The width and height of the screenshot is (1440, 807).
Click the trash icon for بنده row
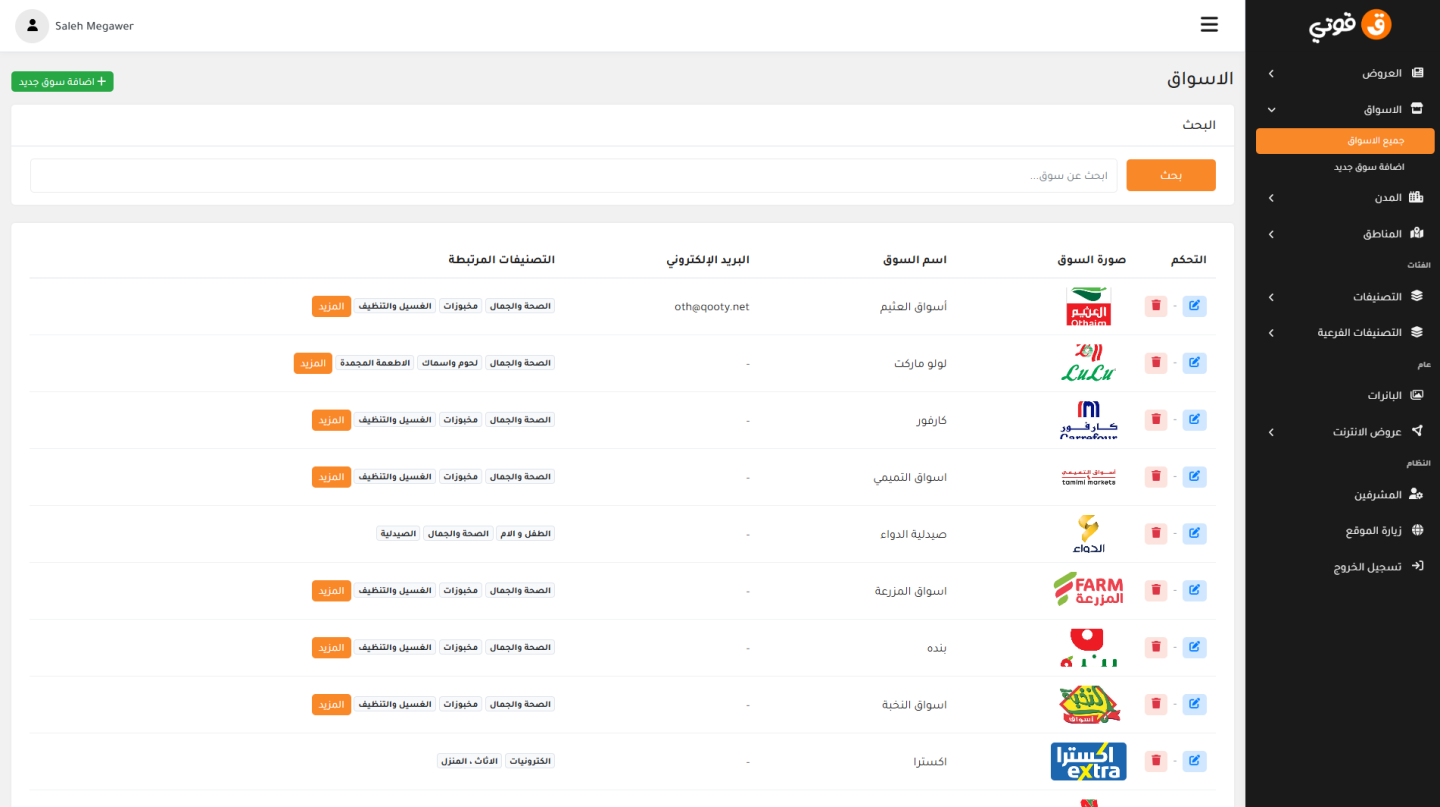pyautogui.click(x=1156, y=647)
